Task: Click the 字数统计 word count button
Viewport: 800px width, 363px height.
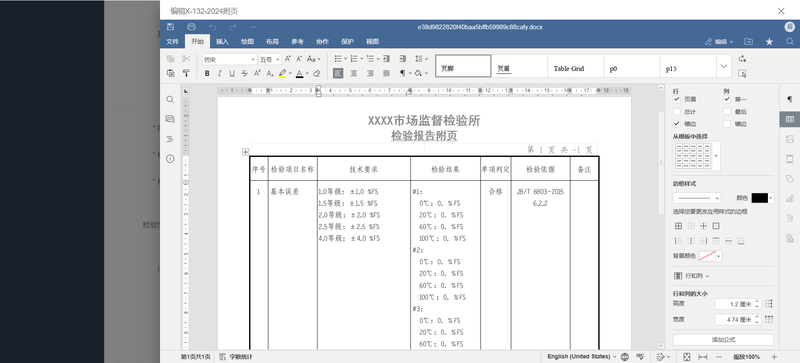Action: point(236,356)
